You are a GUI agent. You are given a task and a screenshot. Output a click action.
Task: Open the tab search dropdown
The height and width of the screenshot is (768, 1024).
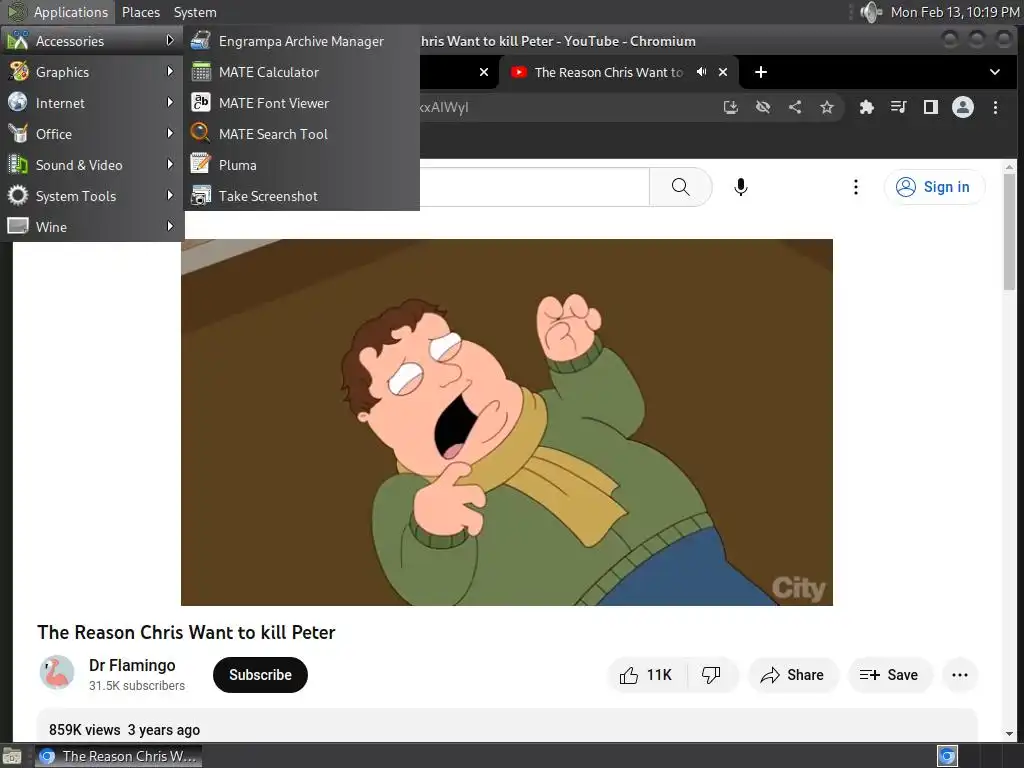(995, 72)
